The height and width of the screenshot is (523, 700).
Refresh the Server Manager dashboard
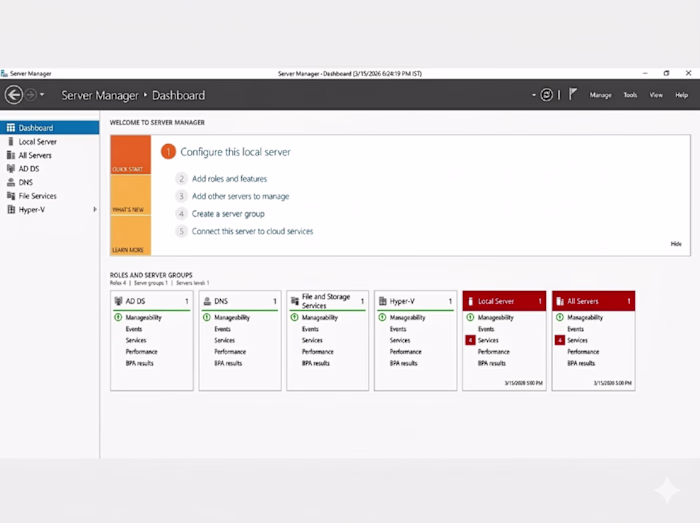pyautogui.click(x=546, y=95)
